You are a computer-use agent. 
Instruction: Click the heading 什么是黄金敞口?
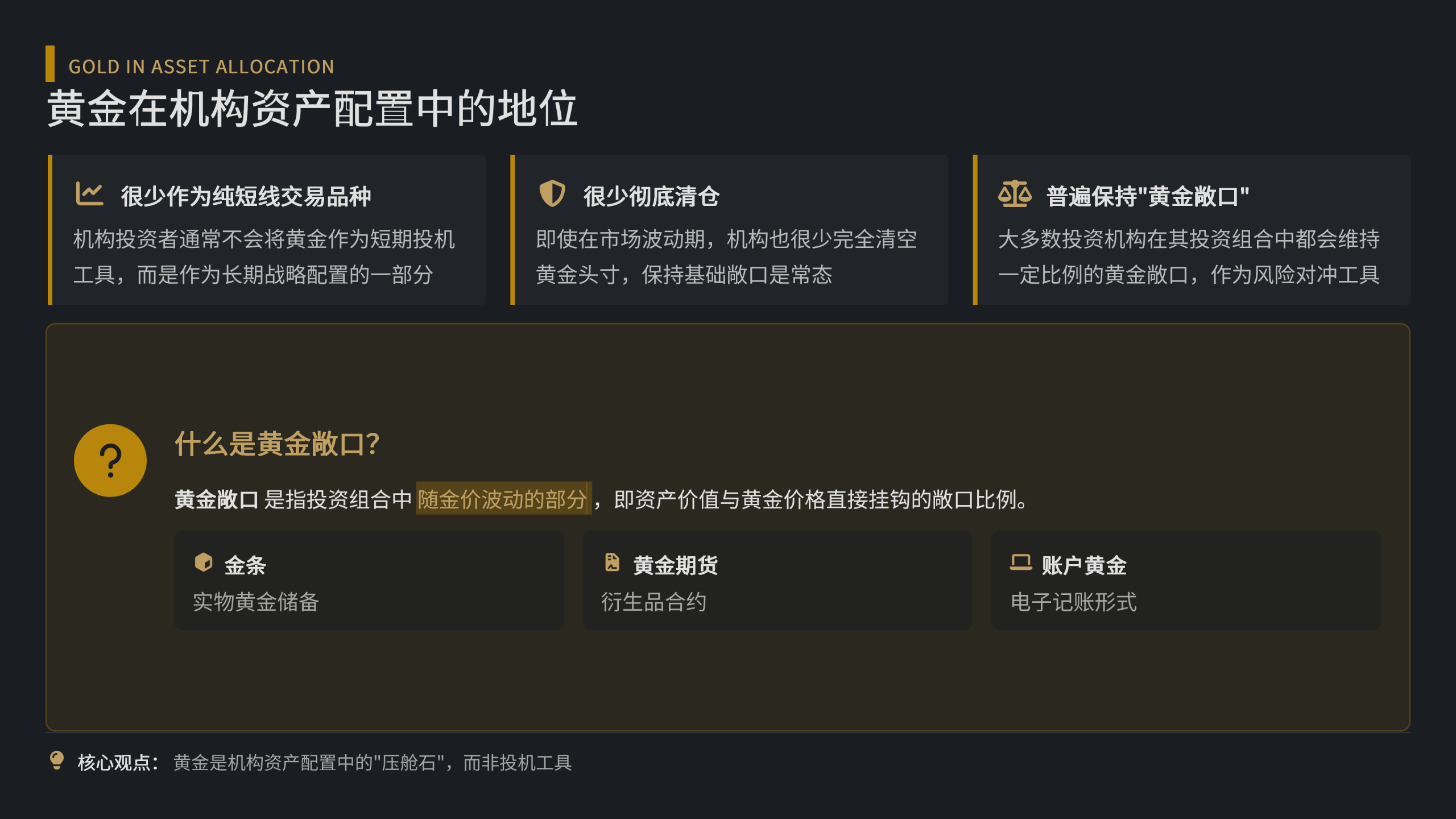pos(277,444)
